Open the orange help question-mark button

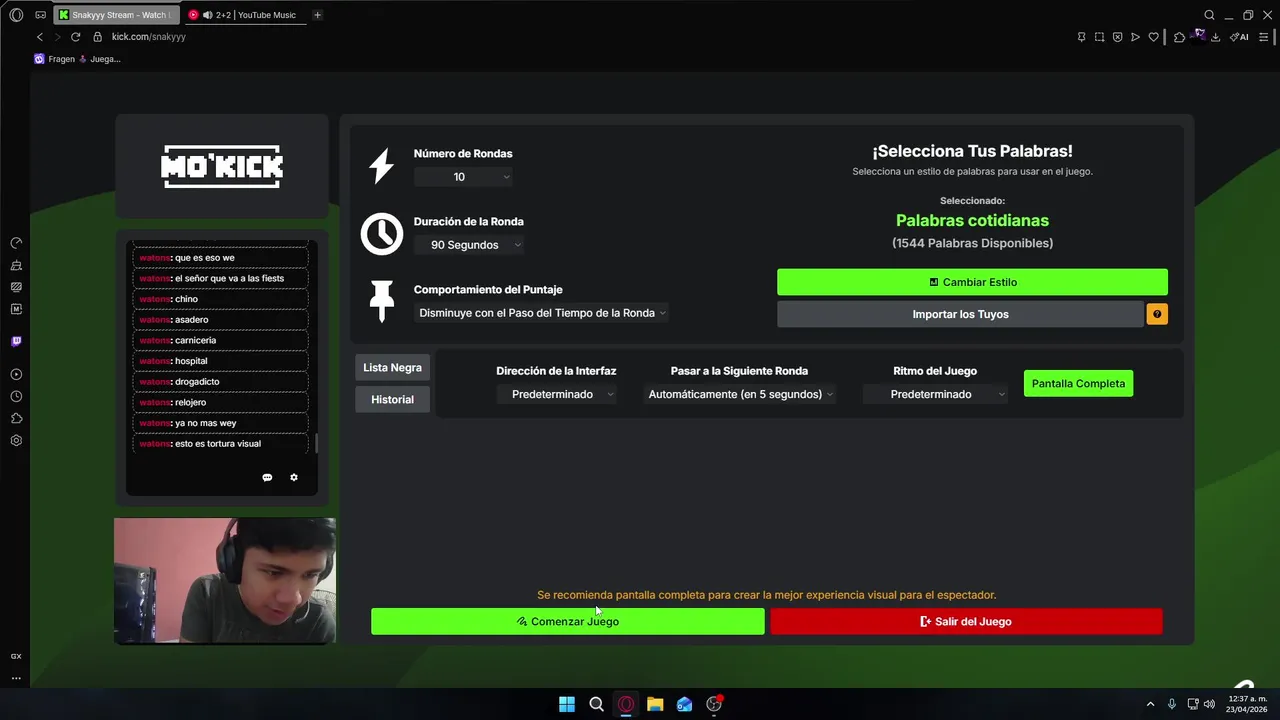[x=1157, y=314]
